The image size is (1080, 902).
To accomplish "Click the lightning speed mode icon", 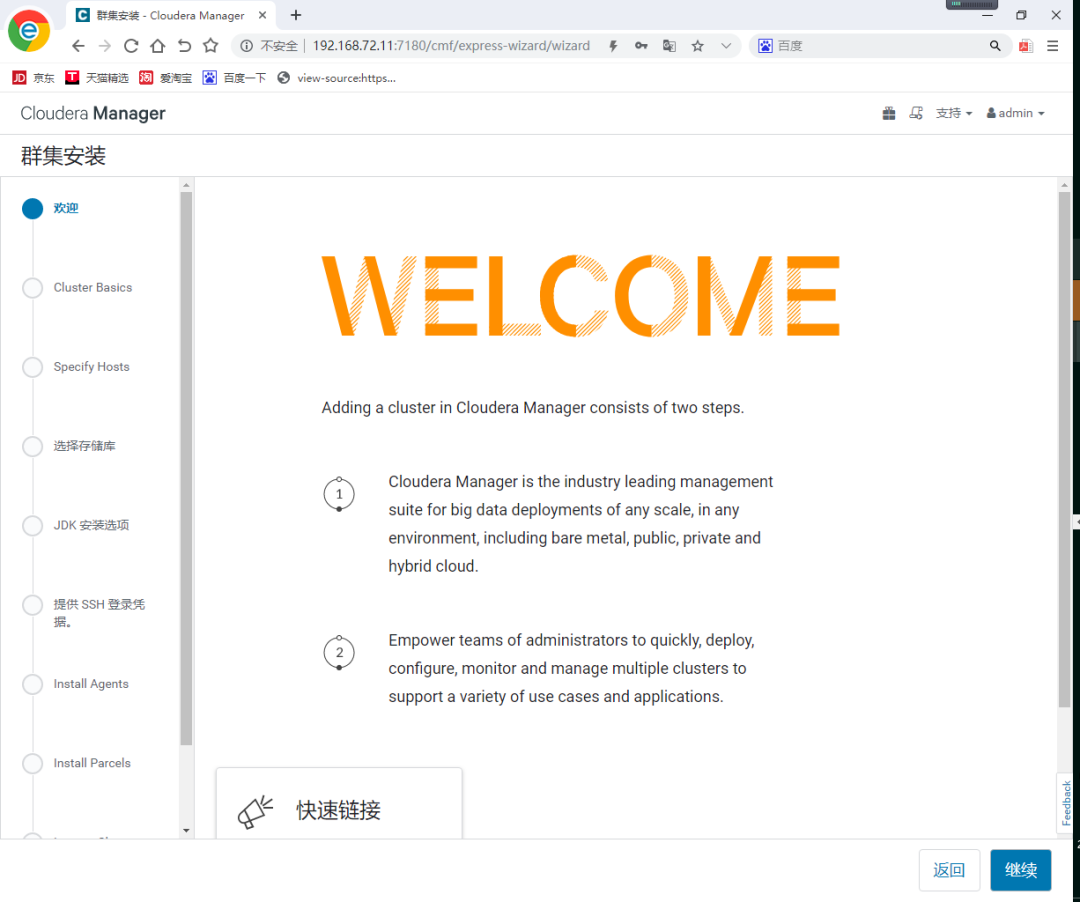I will (613, 46).
